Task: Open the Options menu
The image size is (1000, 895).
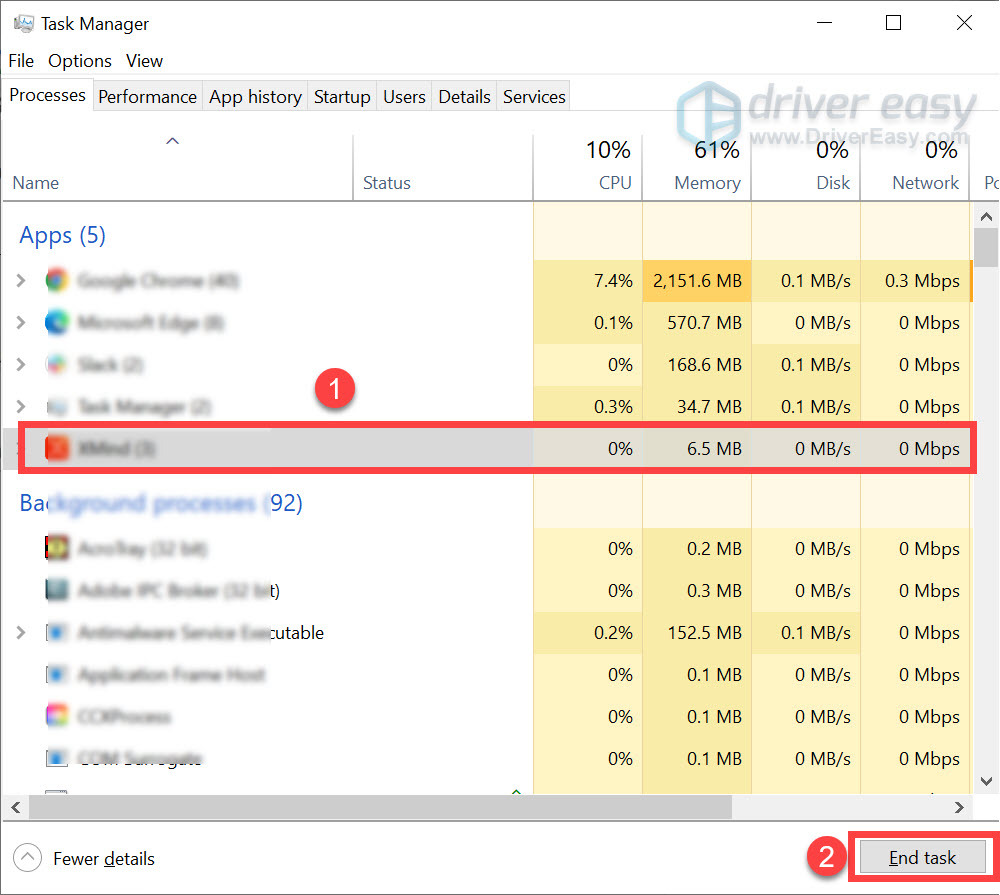Action: point(79,61)
